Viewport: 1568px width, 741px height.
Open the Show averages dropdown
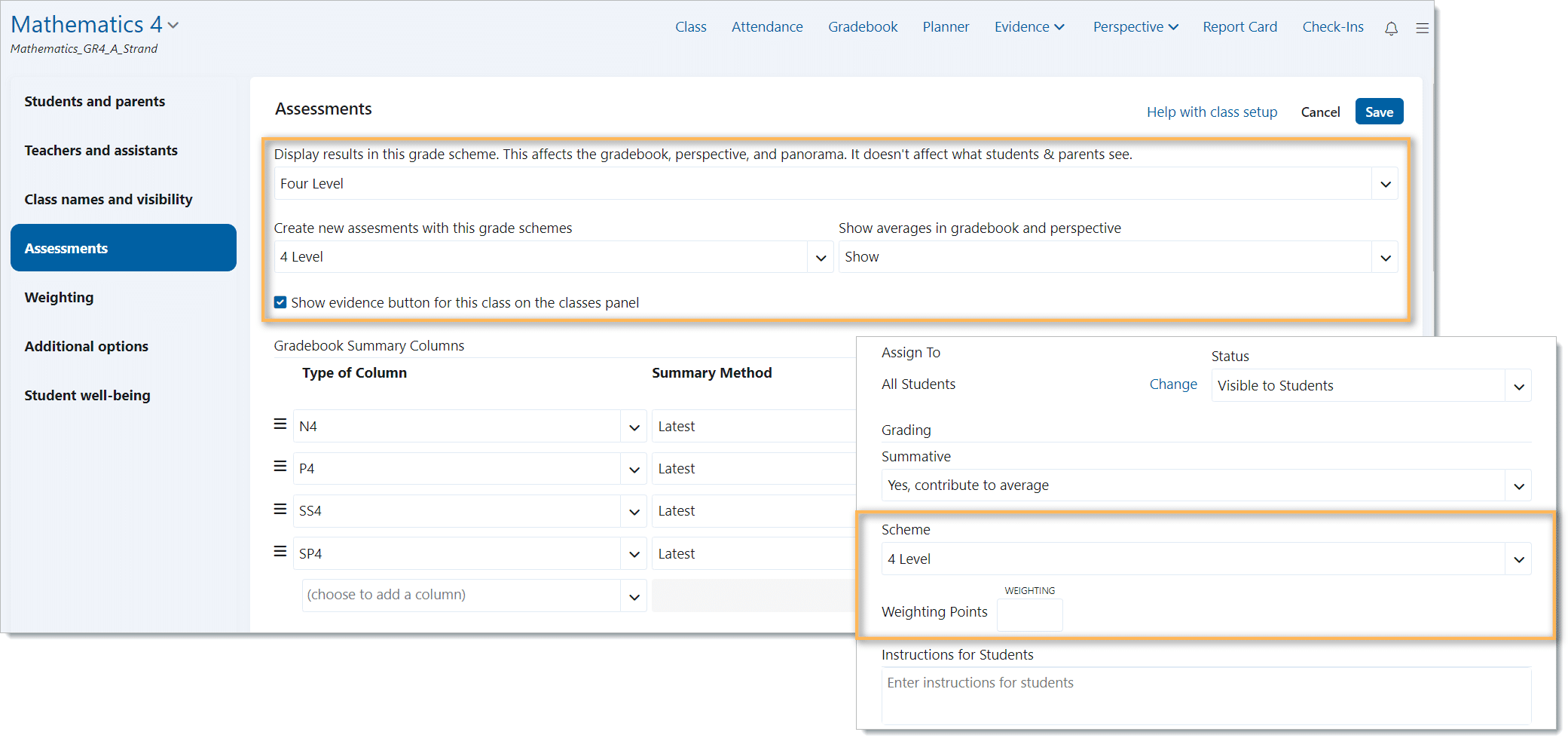(x=1384, y=258)
